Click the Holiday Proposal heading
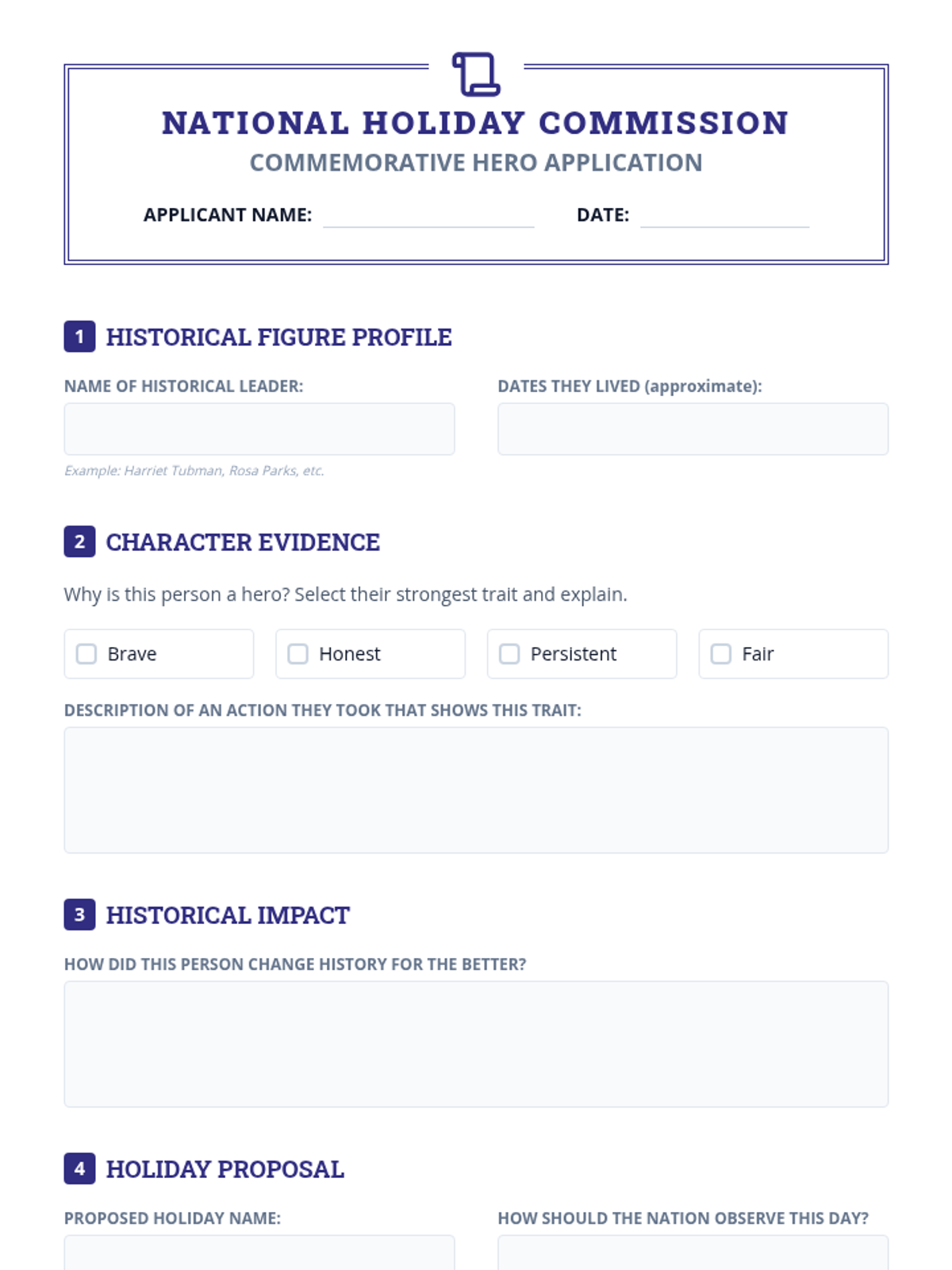Screen dimensions: 952x1270 point(225,1169)
